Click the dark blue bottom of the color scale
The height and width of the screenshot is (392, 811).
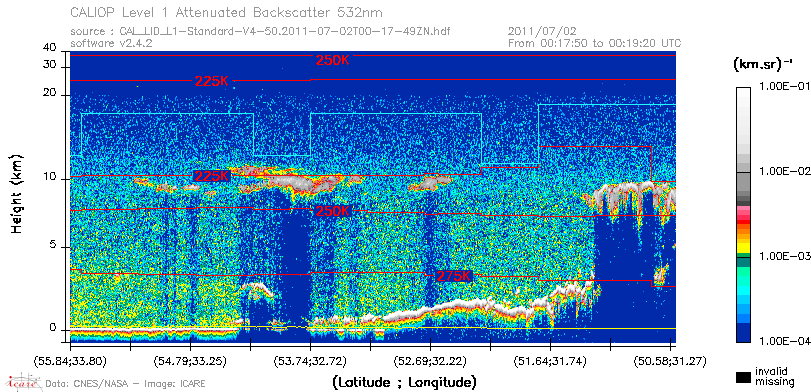743,334
